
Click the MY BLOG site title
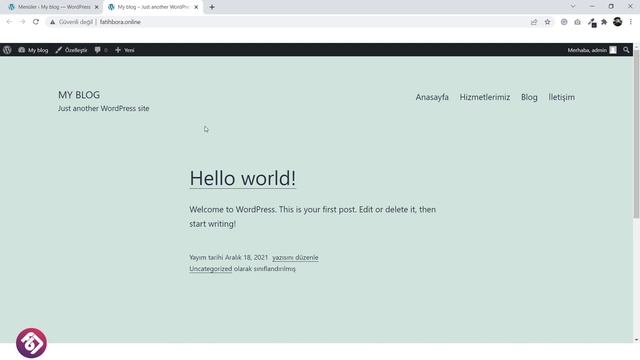79,95
